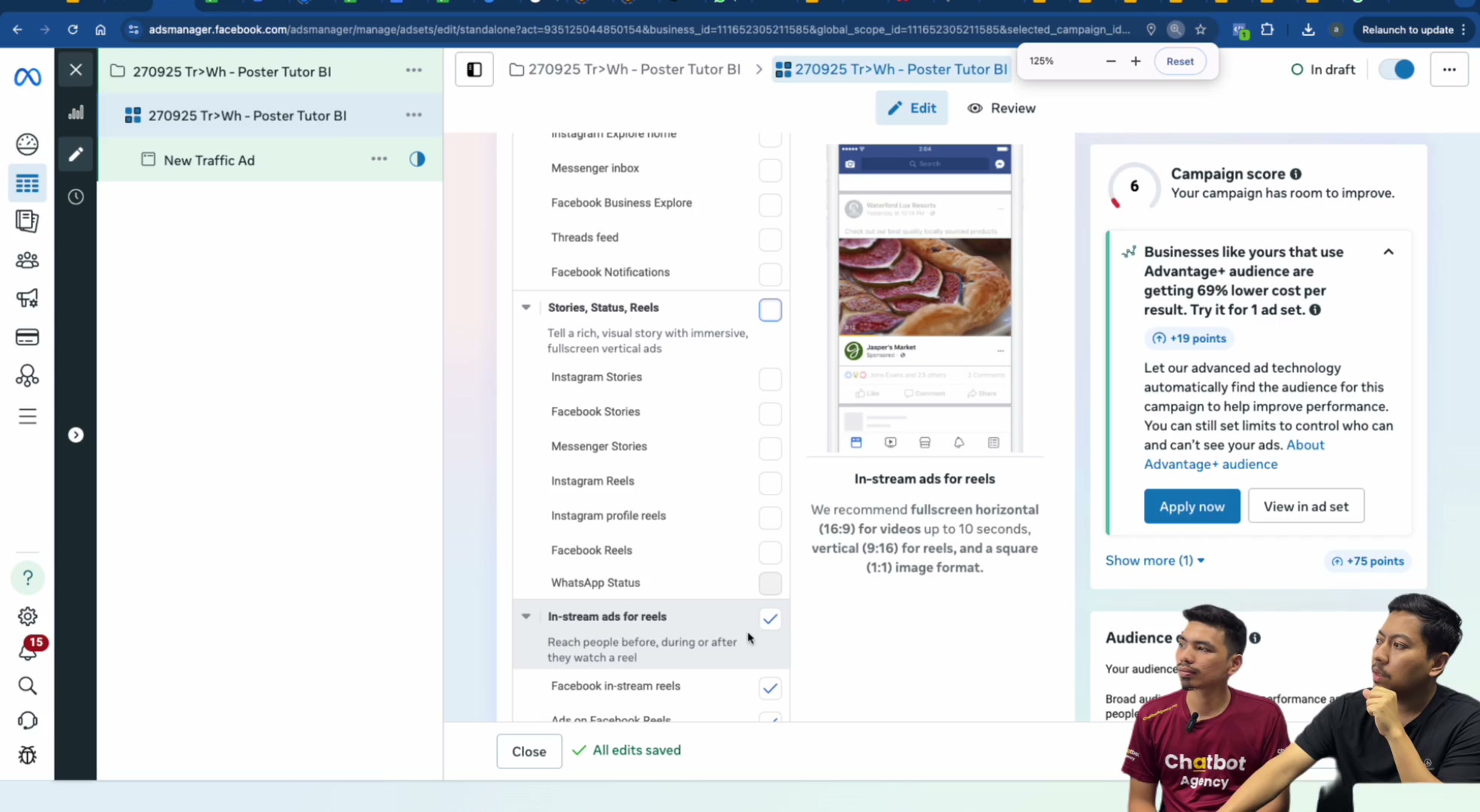Check the Facebook Reels placement
1480x812 pixels.
click(770, 552)
